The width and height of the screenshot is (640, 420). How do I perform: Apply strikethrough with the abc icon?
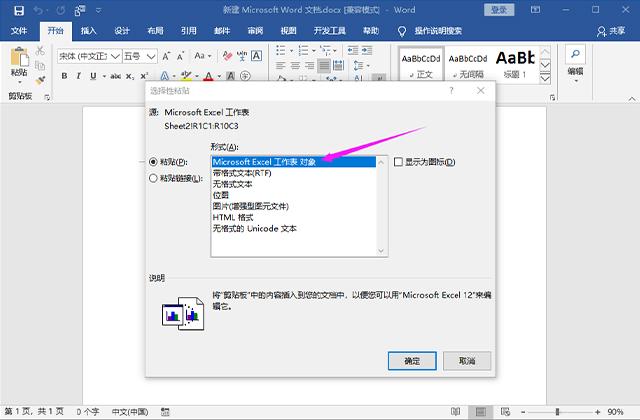(x=116, y=76)
